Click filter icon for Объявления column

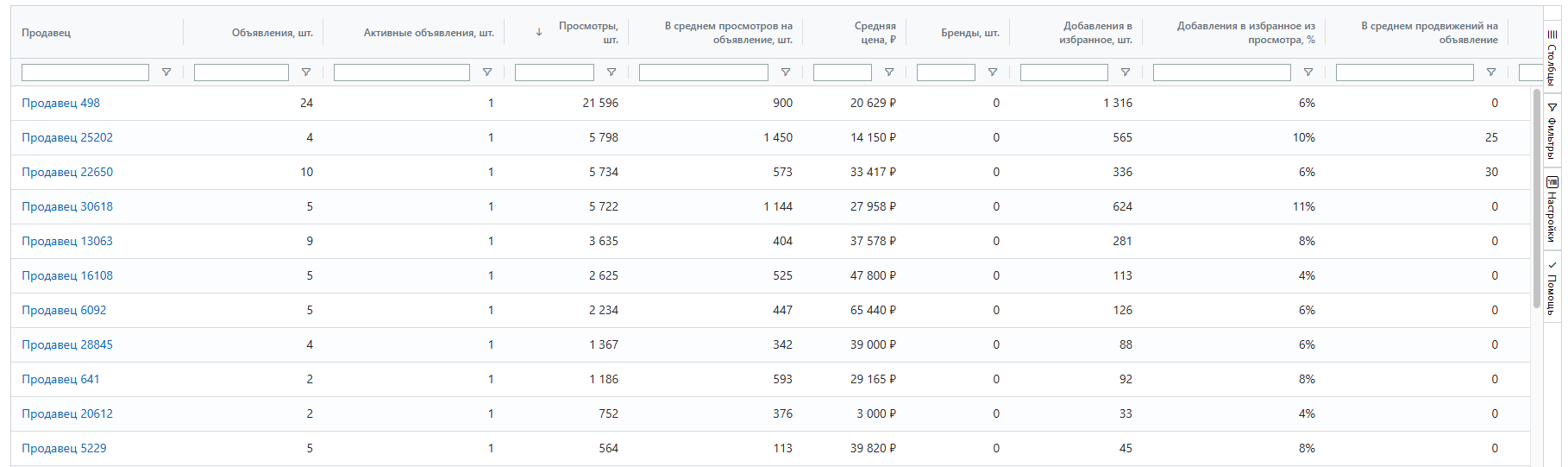pos(306,73)
